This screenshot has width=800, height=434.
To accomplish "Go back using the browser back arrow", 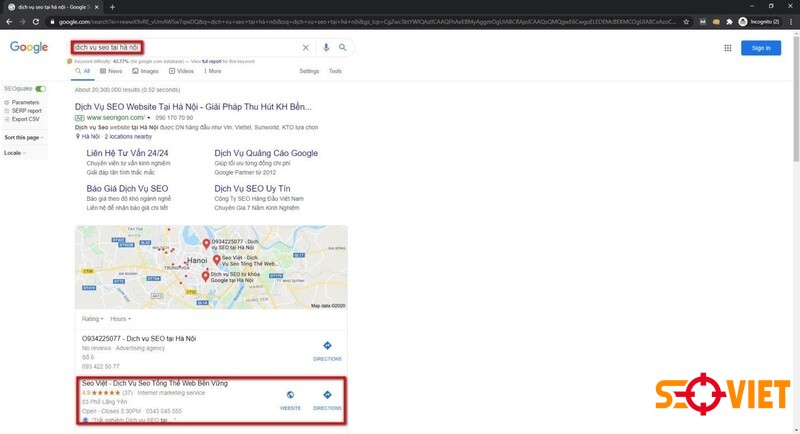I will tap(9, 22).
